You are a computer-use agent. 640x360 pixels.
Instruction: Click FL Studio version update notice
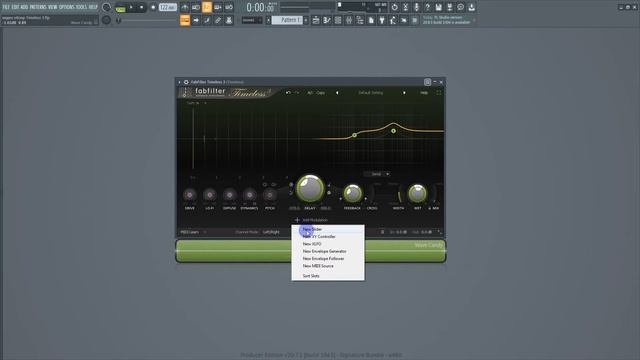(x=446, y=20)
